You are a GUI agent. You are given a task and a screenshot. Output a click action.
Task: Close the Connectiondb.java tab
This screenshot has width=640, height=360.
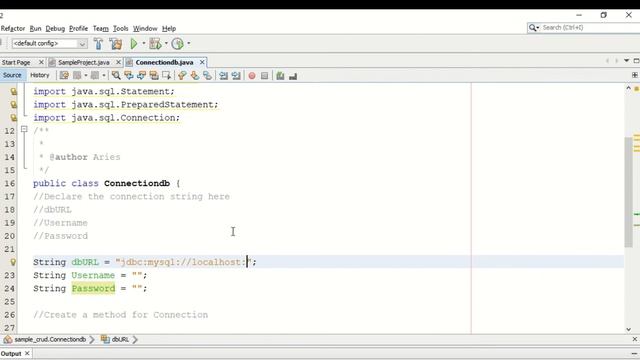click(x=202, y=62)
